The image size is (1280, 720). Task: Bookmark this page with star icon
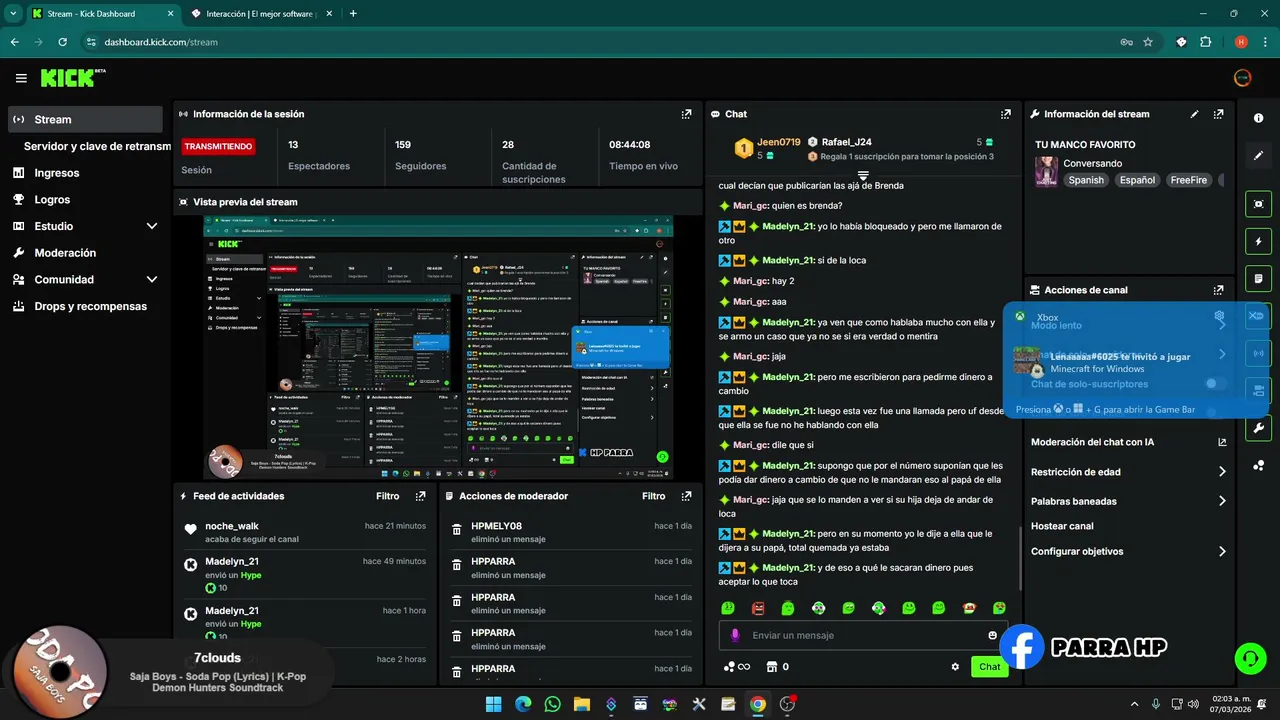1148,42
